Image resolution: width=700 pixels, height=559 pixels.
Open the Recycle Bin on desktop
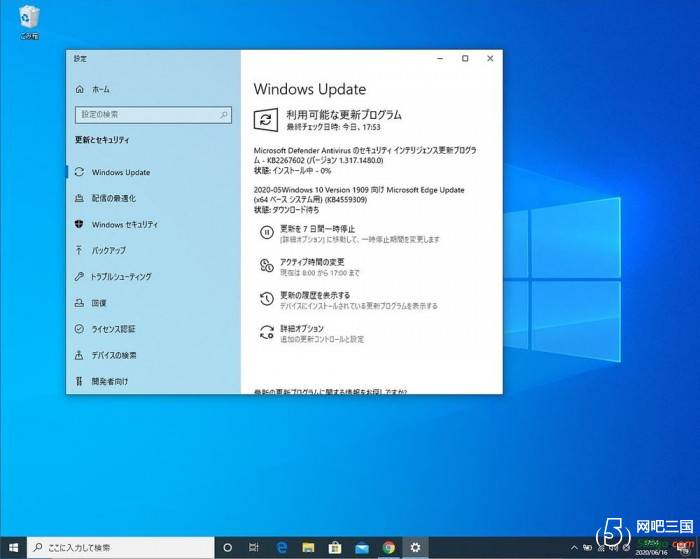29,22
